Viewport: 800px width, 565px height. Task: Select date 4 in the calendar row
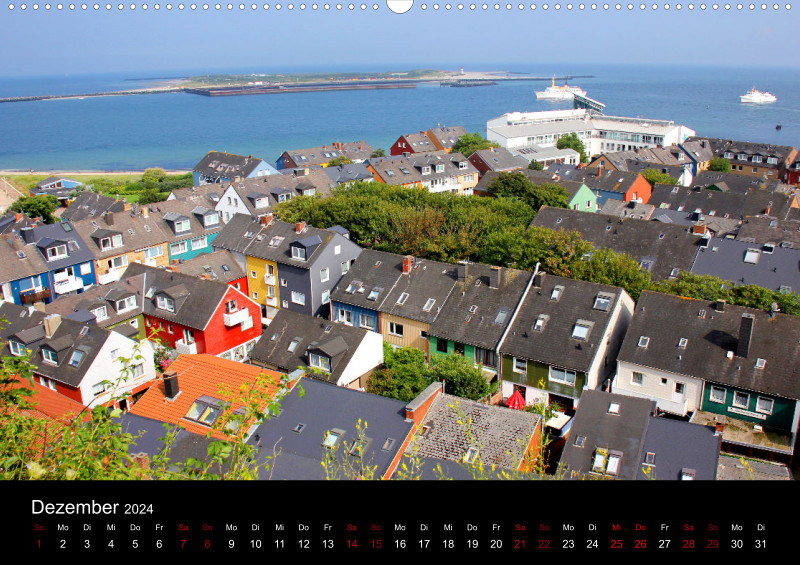111,544
